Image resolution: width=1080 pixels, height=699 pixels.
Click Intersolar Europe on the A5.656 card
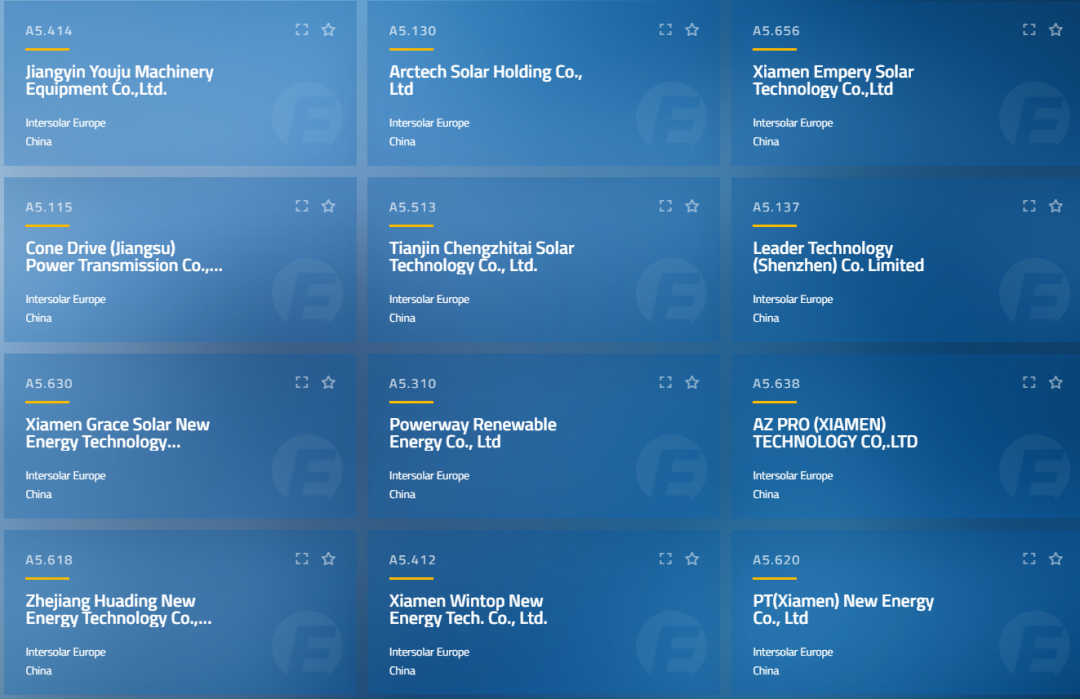(793, 123)
